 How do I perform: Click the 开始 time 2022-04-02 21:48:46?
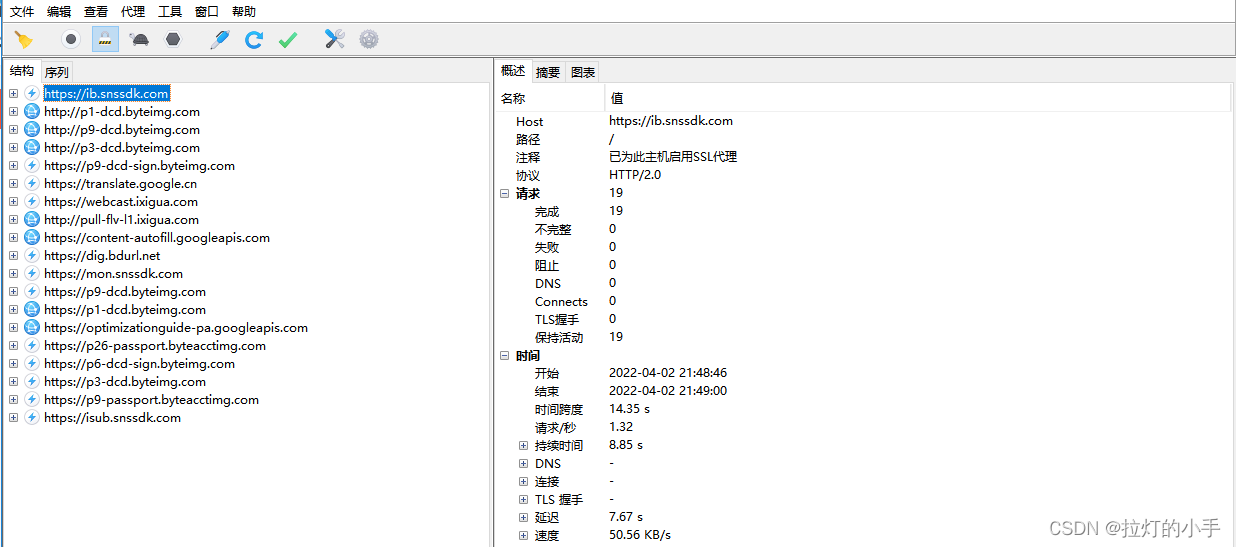pos(668,372)
